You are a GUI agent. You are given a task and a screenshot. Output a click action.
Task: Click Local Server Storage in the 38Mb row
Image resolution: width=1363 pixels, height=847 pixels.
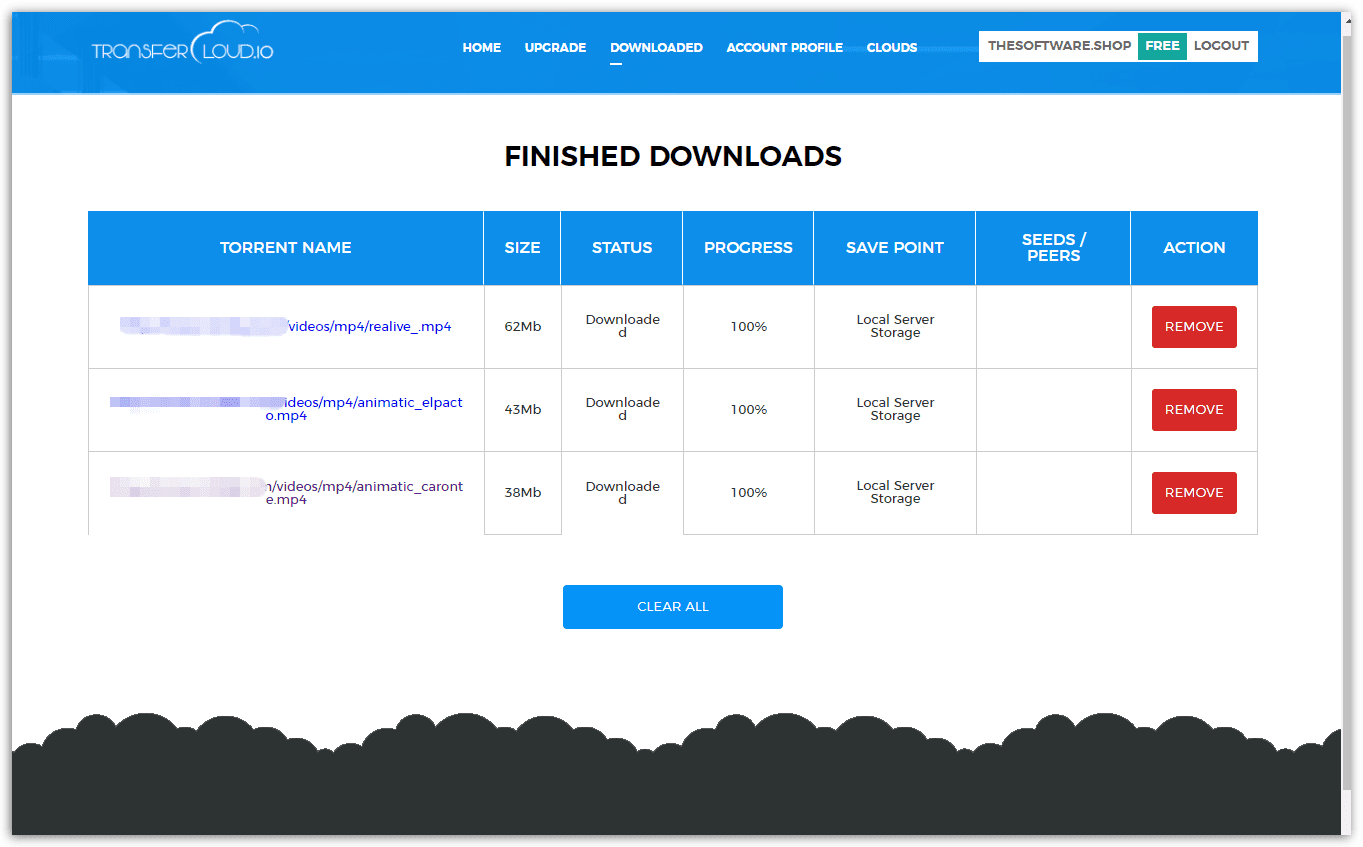click(895, 492)
